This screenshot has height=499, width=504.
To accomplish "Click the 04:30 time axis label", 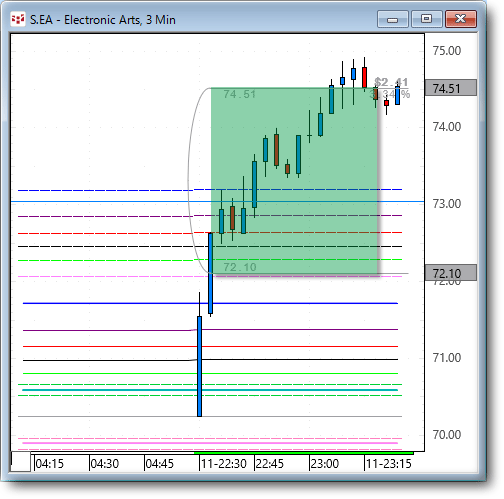I will [x=105, y=464].
